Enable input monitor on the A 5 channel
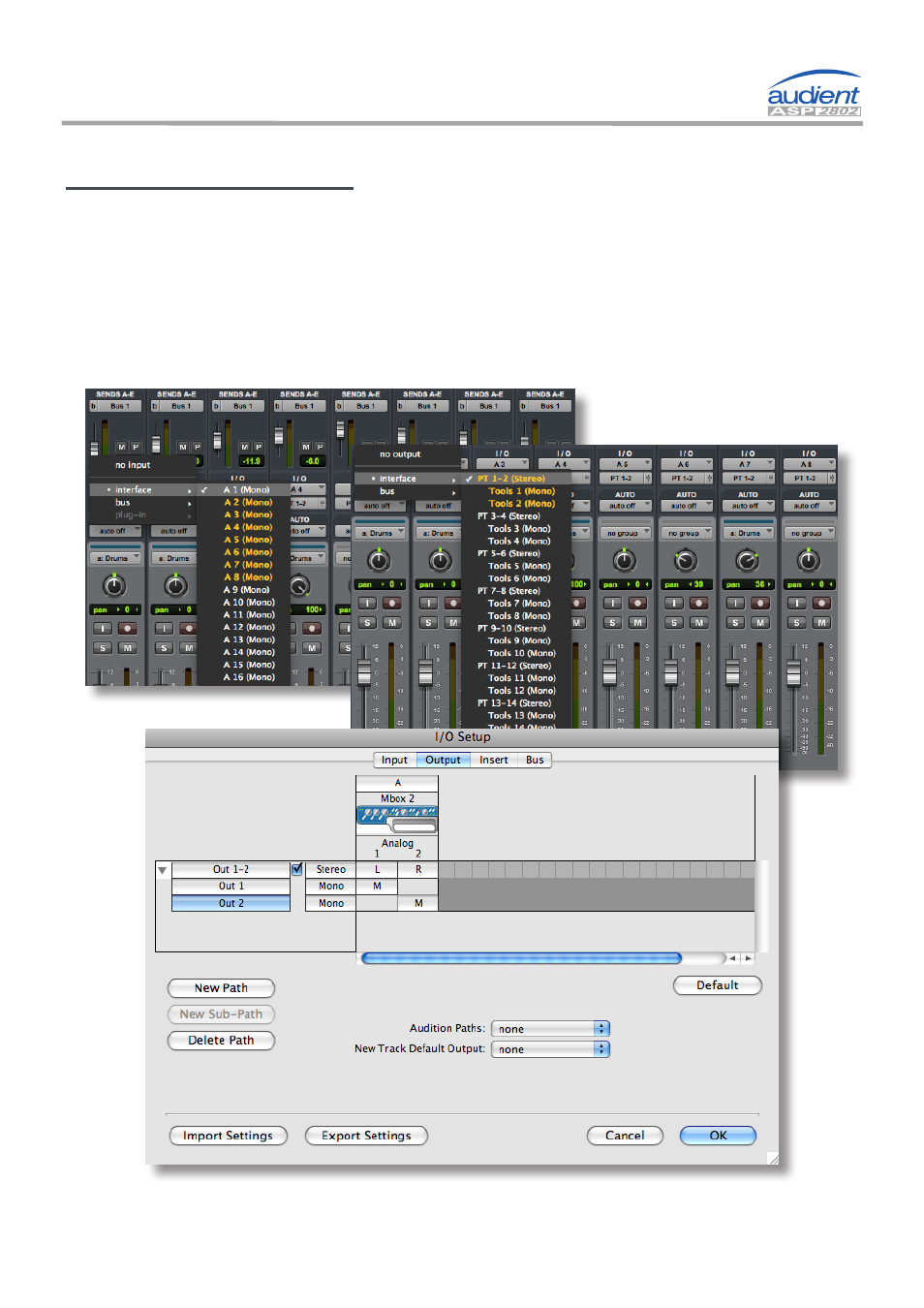 (613, 603)
